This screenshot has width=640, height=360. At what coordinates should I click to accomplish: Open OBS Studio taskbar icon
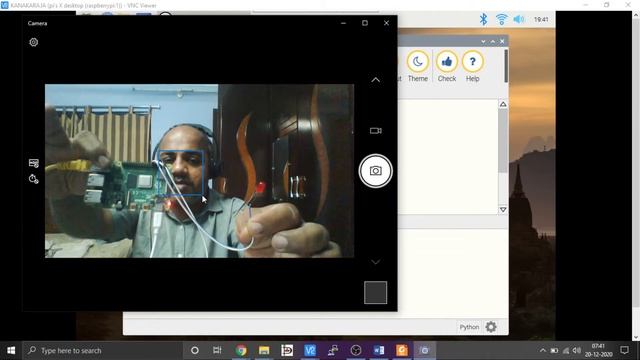pos(356,350)
